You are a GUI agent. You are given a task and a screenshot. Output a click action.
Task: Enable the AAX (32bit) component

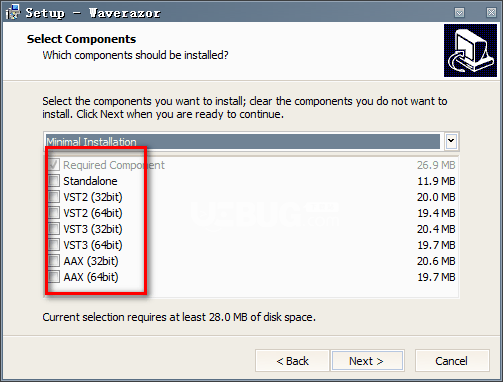54,261
